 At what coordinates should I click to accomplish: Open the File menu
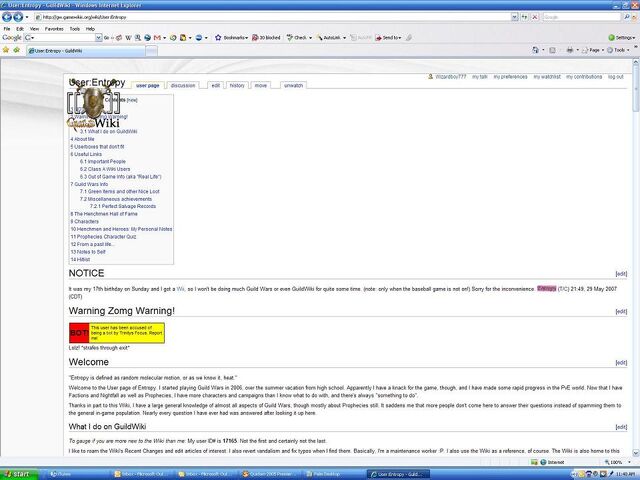(7, 29)
